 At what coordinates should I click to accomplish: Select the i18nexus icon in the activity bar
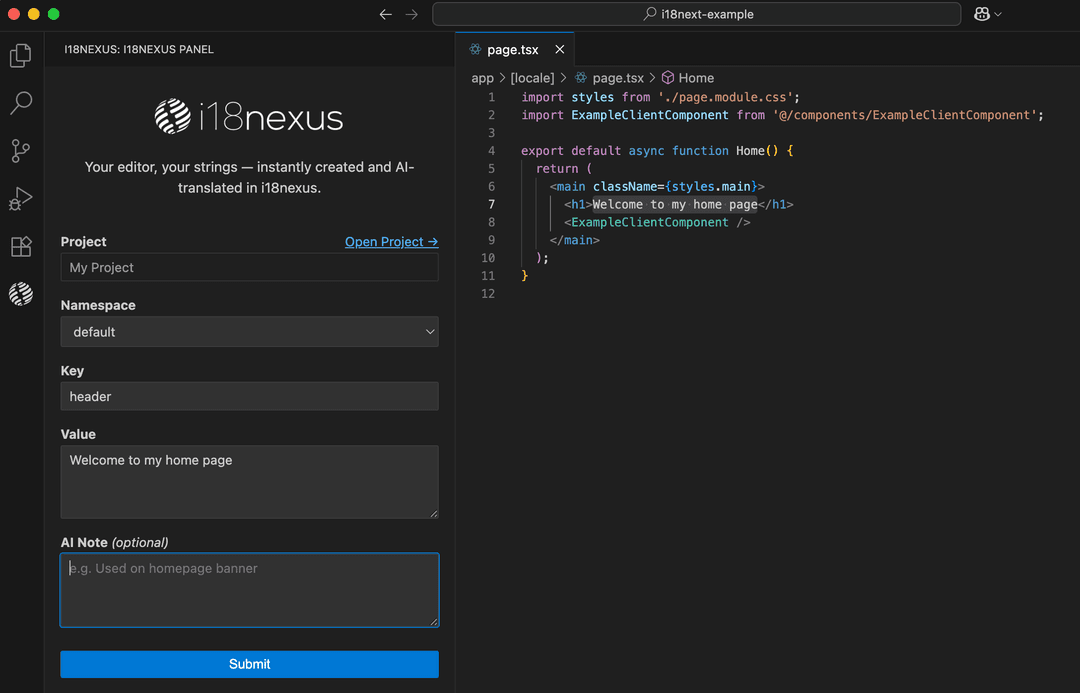21,295
